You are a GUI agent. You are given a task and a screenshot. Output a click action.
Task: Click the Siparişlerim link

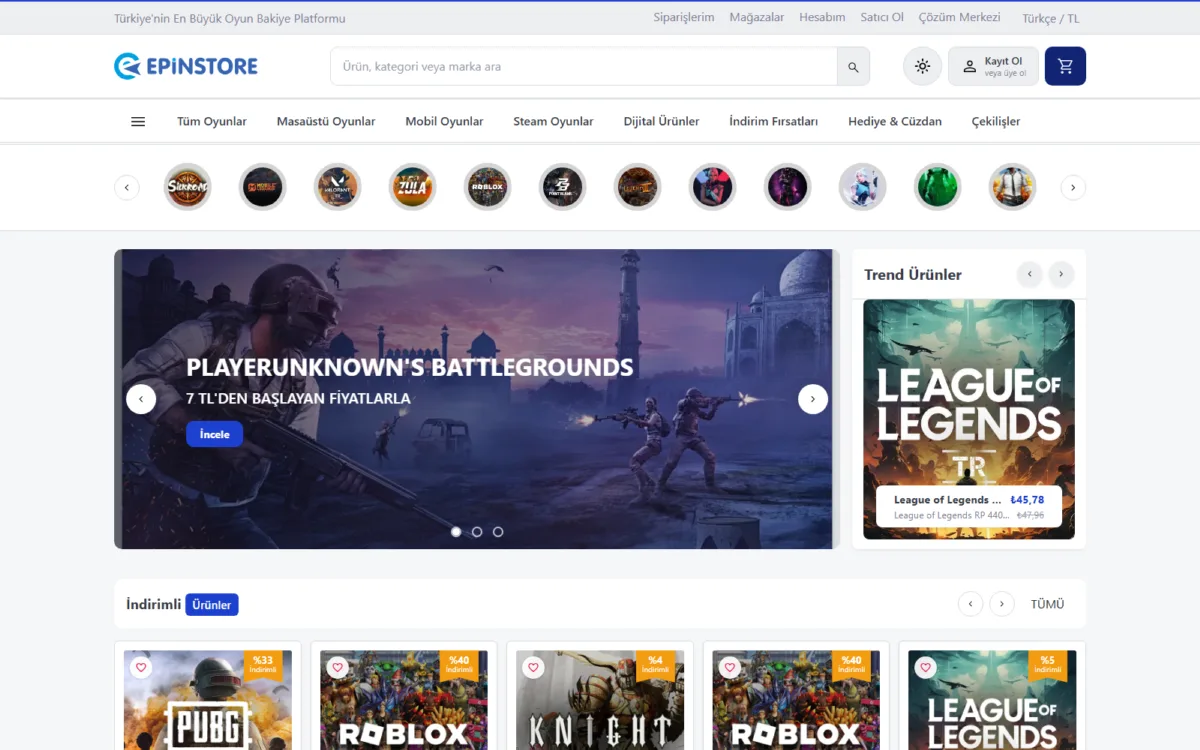point(684,18)
